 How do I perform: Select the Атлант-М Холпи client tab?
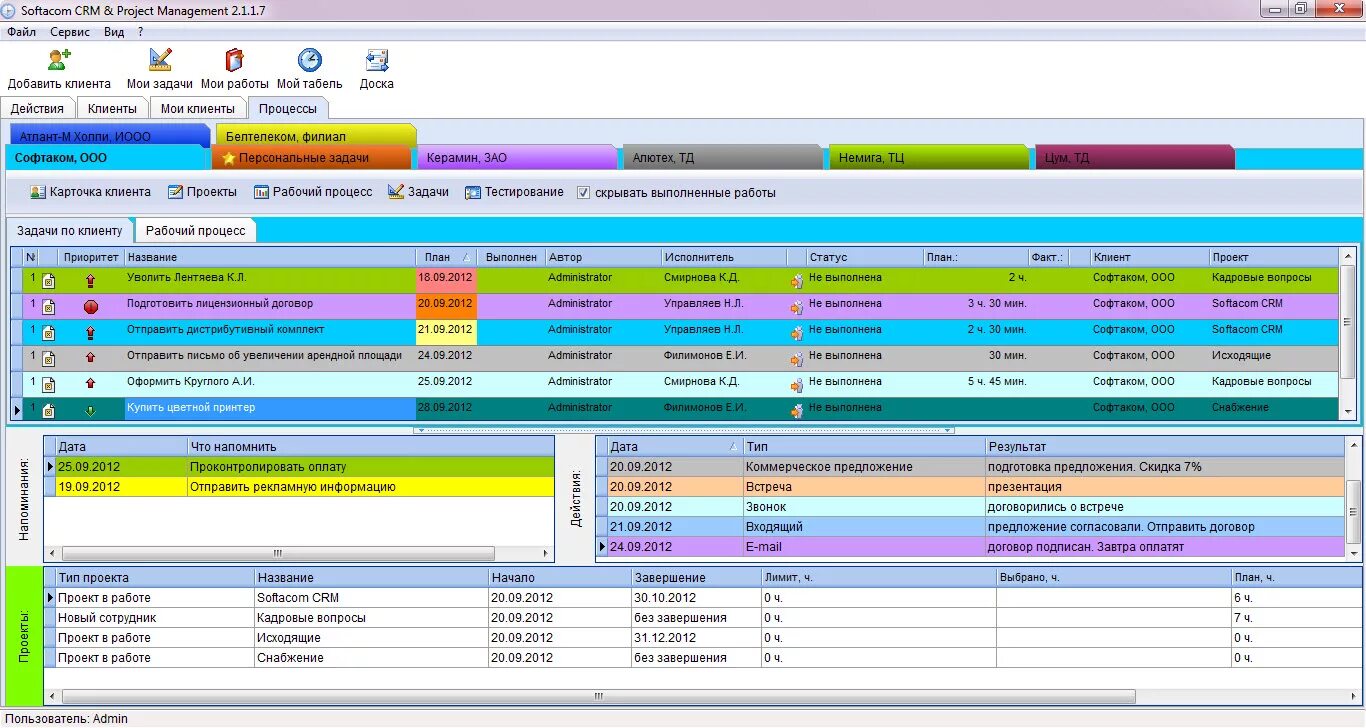point(110,136)
